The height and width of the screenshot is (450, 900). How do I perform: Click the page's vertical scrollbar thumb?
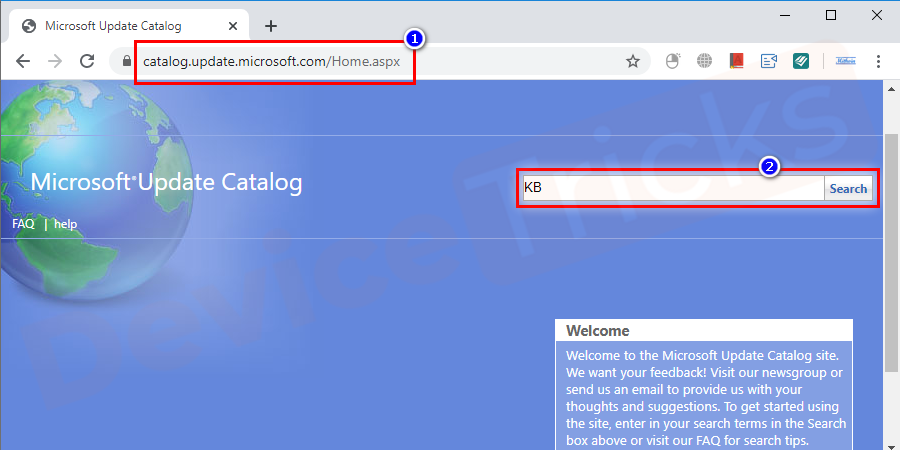click(x=891, y=253)
